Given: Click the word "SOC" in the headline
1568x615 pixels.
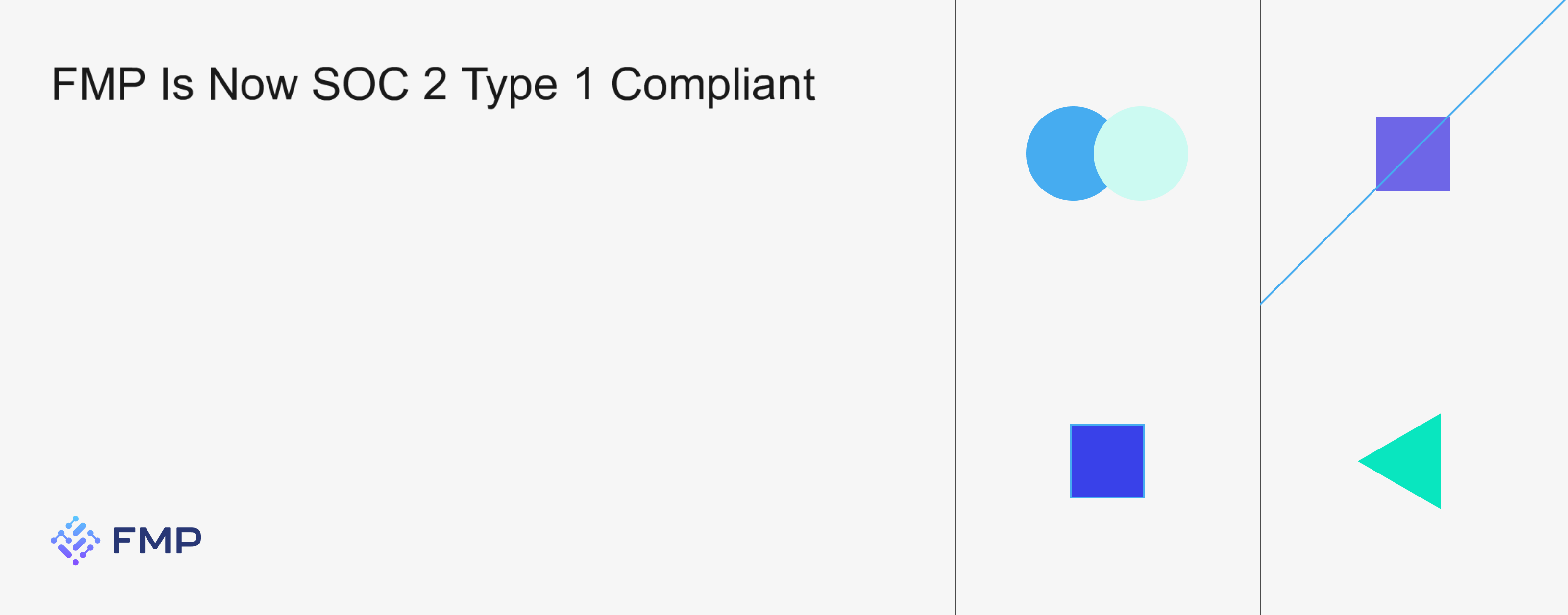Looking at the screenshot, I should pos(360,84).
